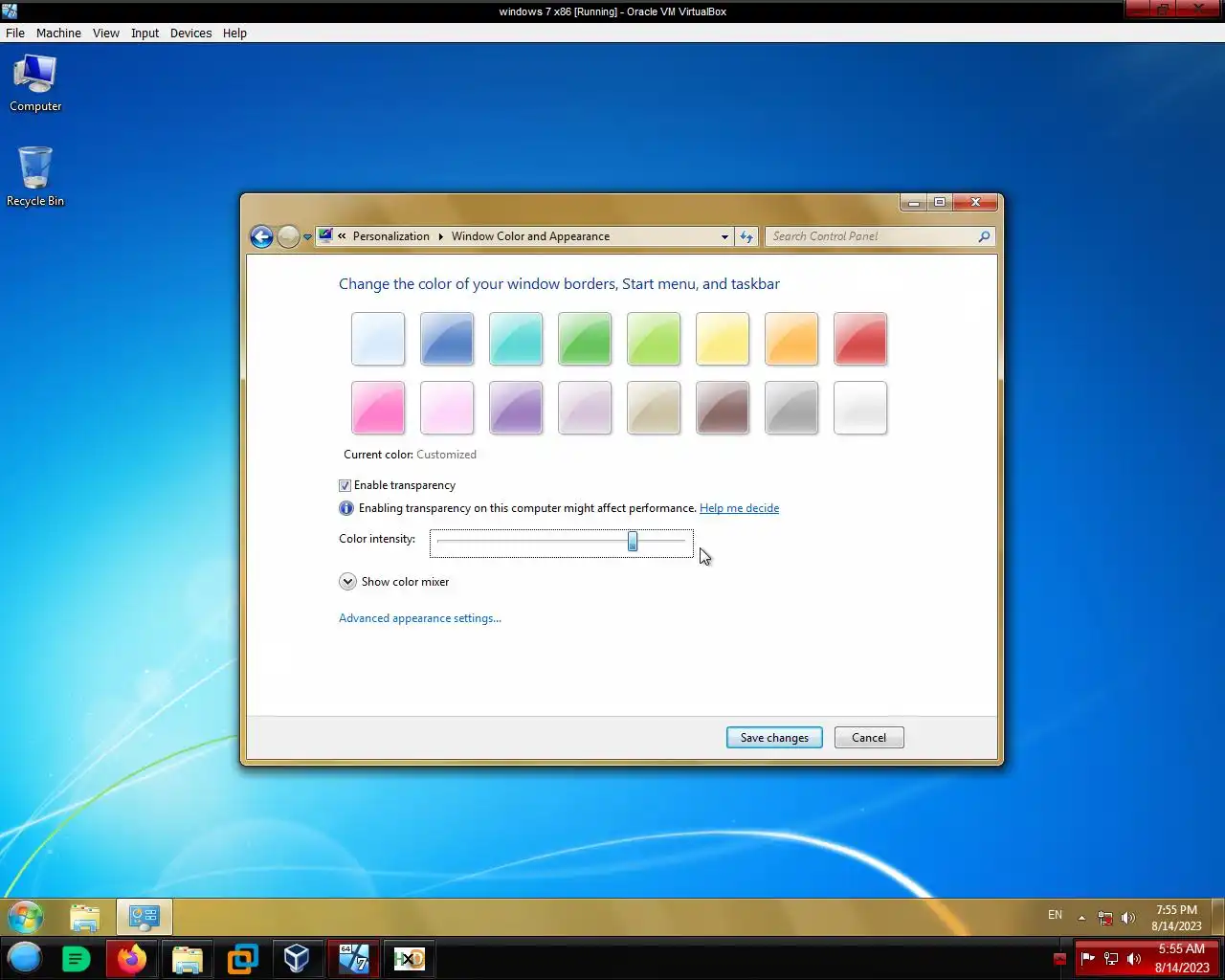
Task: Open the VirtualBox Devices menu
Action: pos(190,33)
